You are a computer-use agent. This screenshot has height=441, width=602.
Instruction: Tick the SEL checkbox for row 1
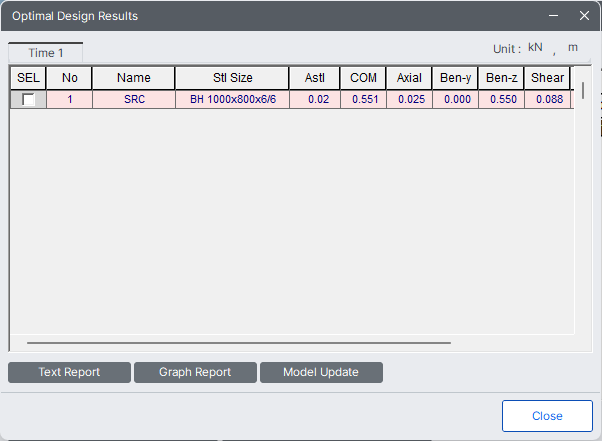[x=28, y=100]
